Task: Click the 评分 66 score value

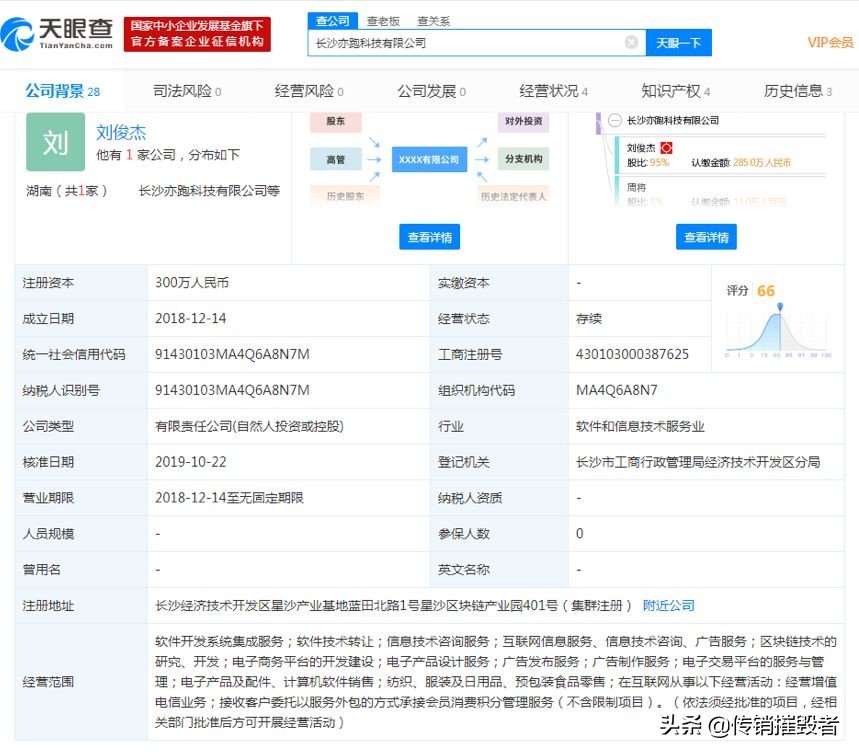Action: click(x=766, y=290)
